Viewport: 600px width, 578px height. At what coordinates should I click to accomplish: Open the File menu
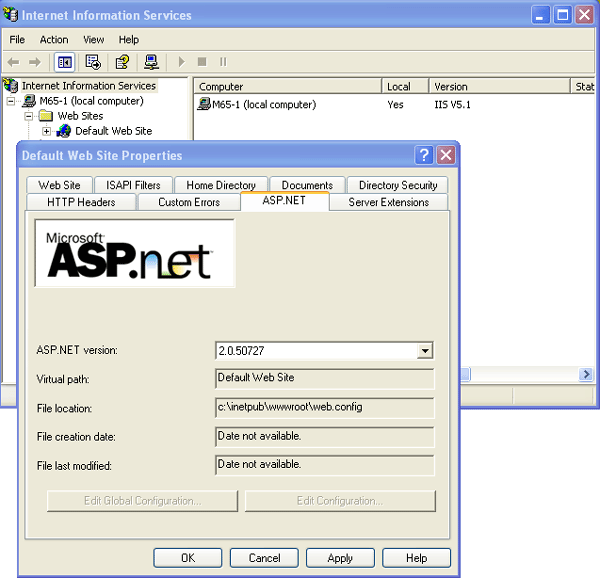pos(17,40)
